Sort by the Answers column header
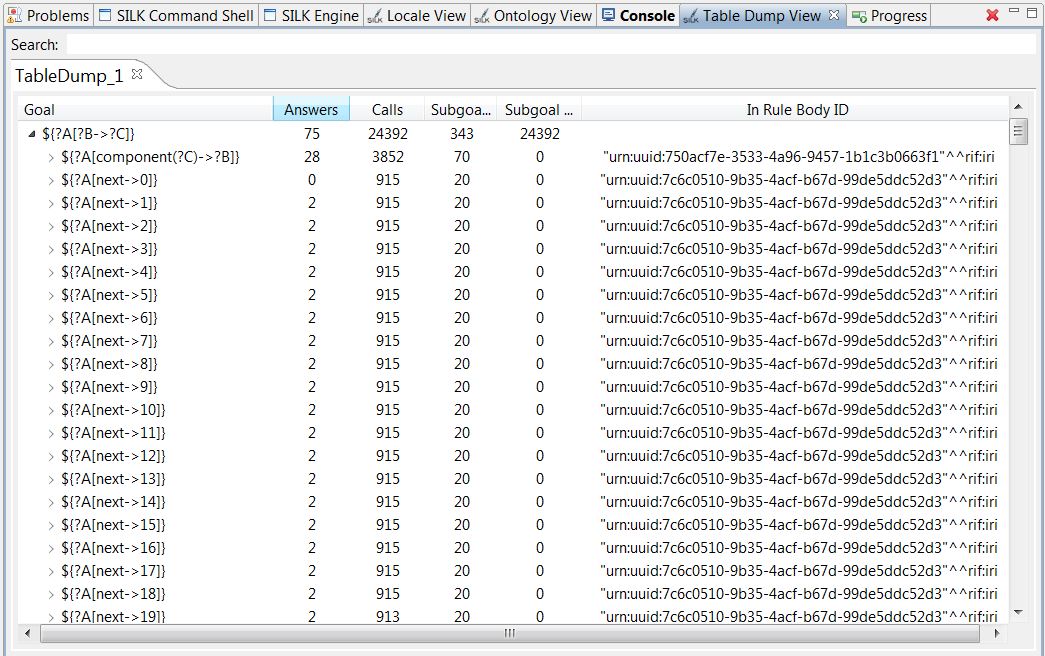This screenshot has height=656, width=1045. tap(311, 110)
